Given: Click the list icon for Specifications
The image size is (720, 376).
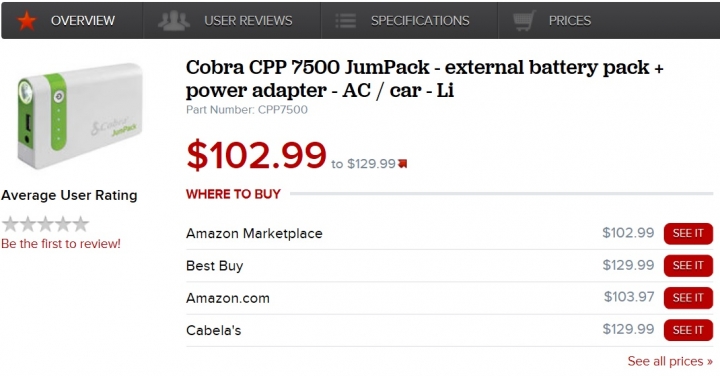Looking at the screenshot, I should tap(345, 21).
